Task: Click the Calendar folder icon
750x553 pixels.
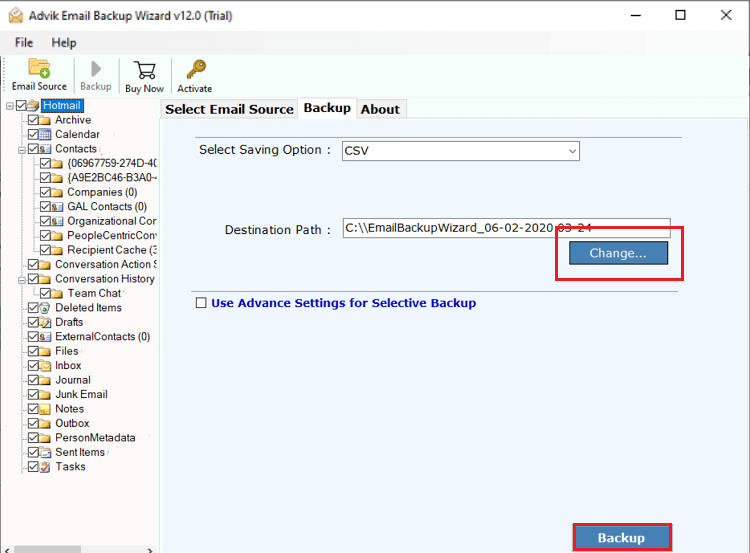Action: click(45, 134)
